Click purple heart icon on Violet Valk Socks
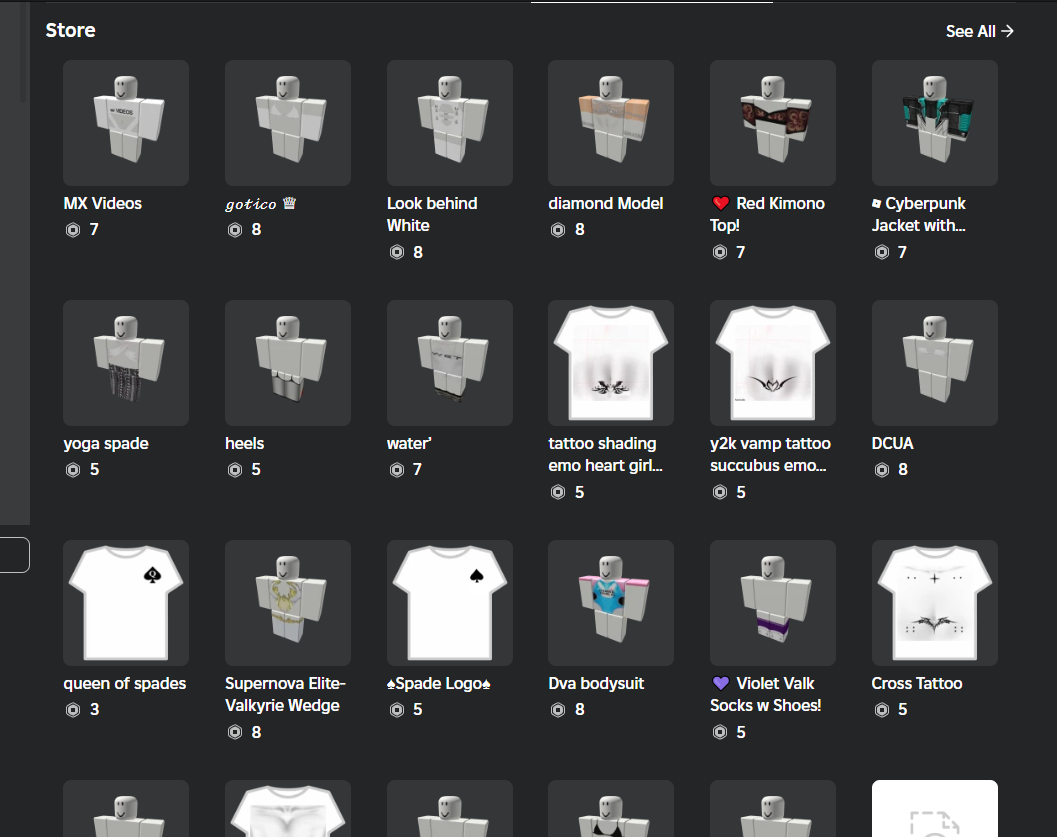 (x=721, y=683)
